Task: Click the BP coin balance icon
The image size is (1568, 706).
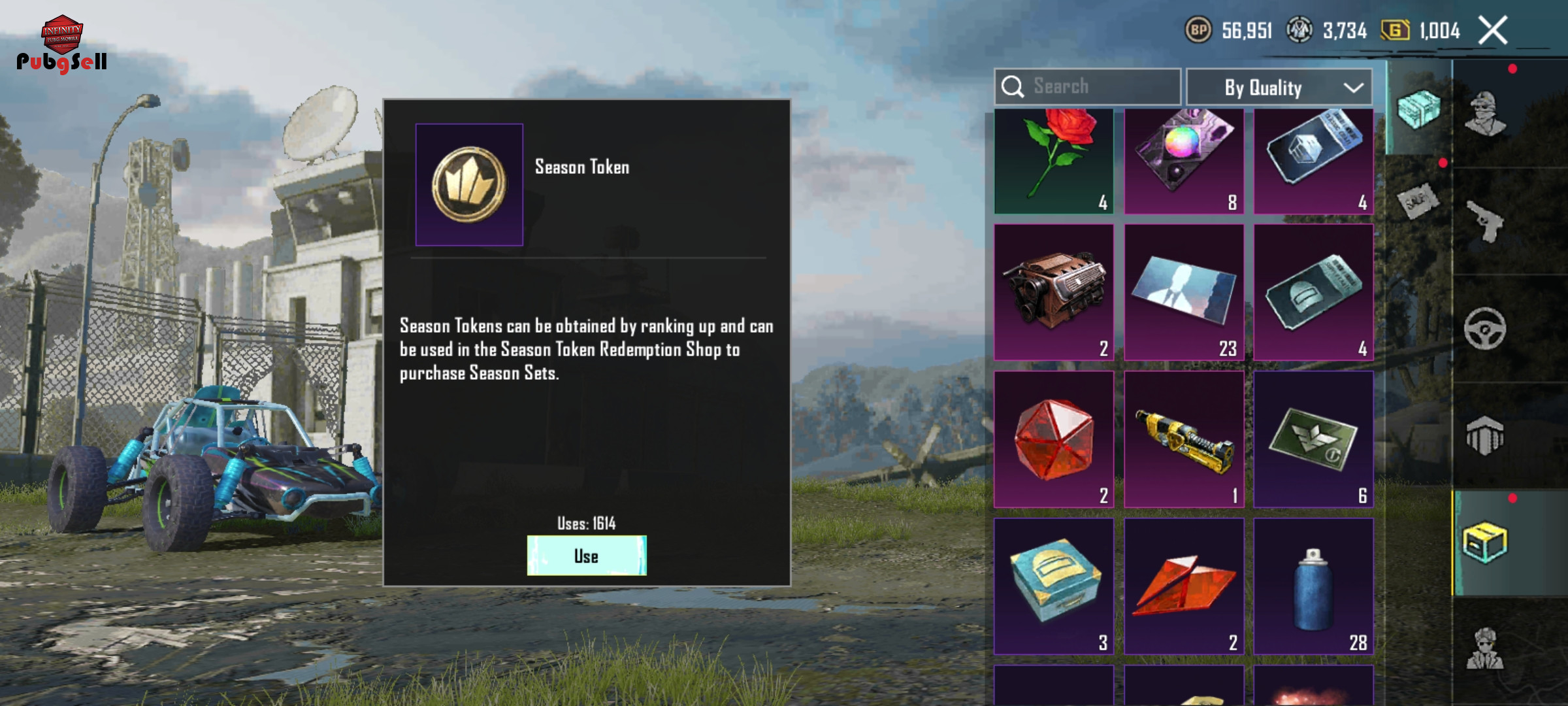Action: pos(1198,30)
